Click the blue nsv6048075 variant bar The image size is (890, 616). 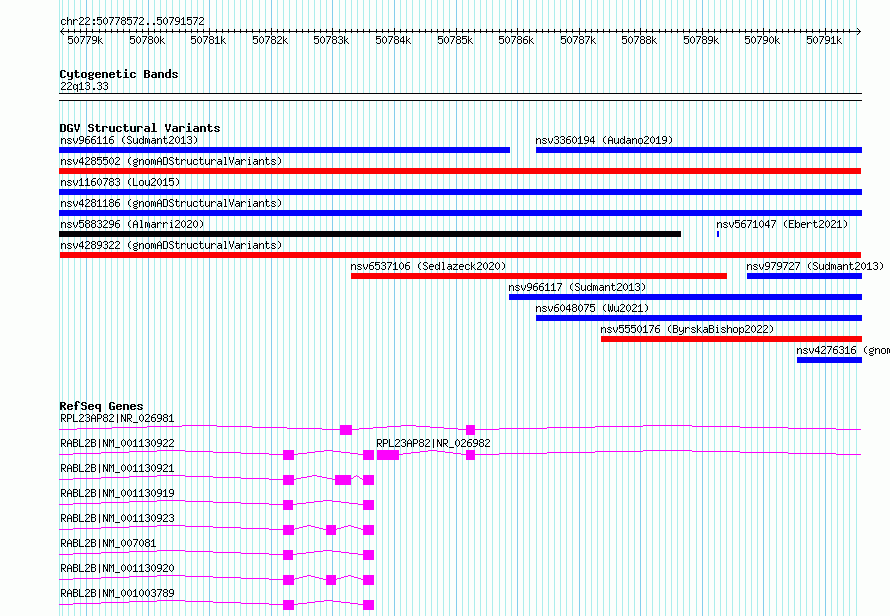tap(699, 318)
